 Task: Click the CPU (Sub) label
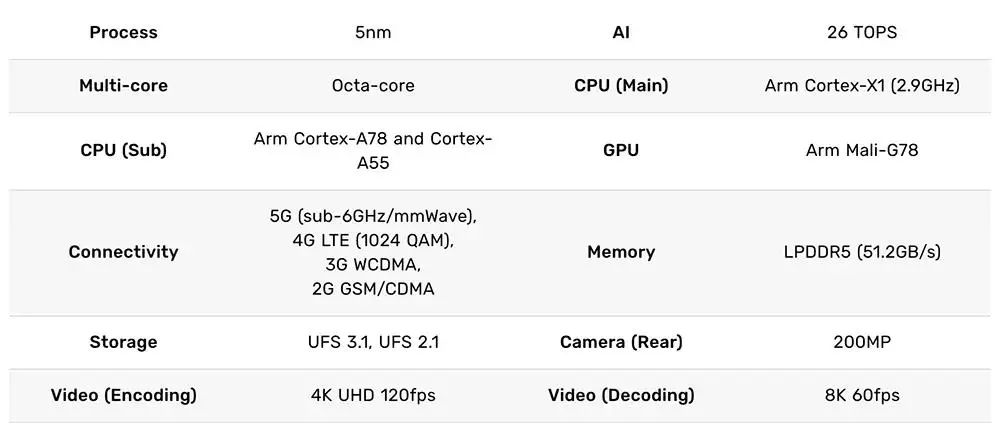pyautogui.click(x=123, y=150)
